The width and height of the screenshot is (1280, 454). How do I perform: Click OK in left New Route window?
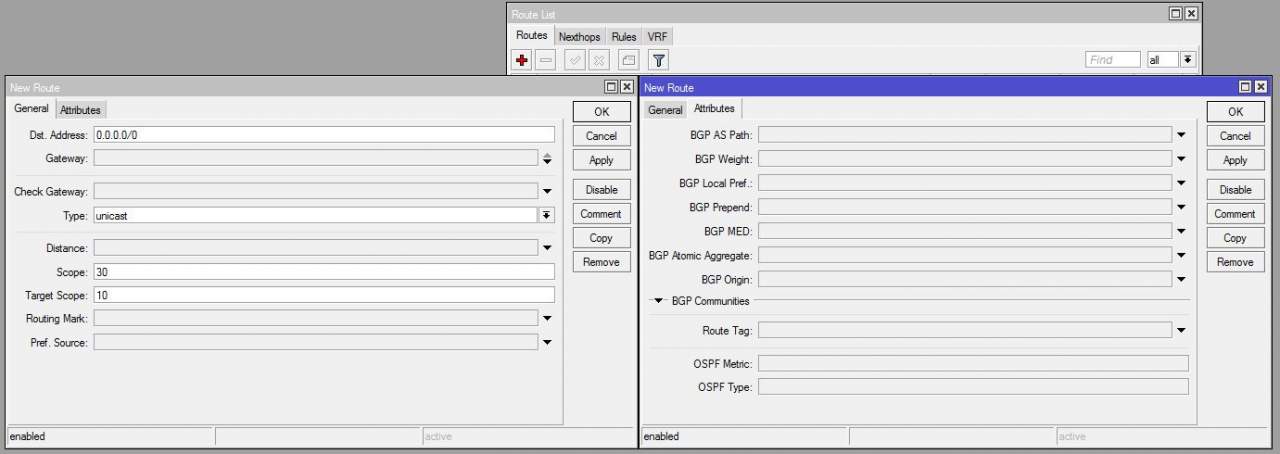601,112
